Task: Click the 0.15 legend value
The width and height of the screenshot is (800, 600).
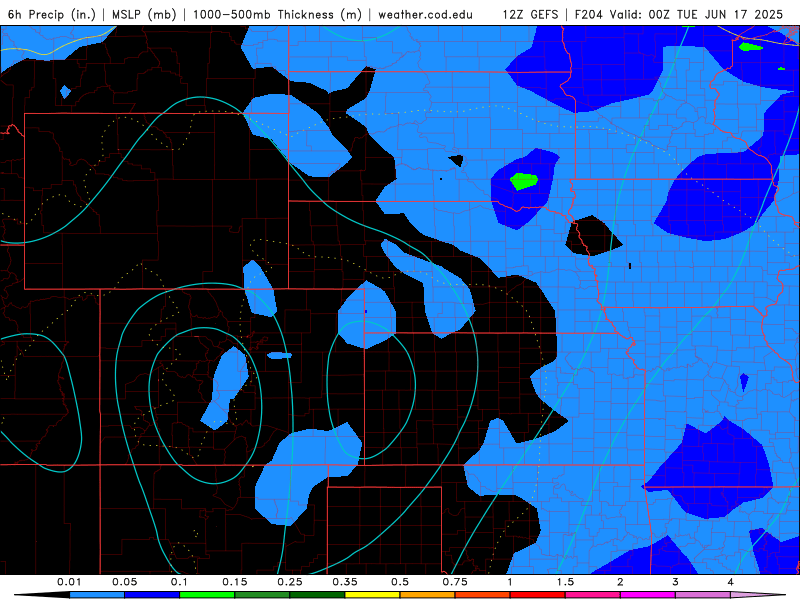Action: pos(235,582)
